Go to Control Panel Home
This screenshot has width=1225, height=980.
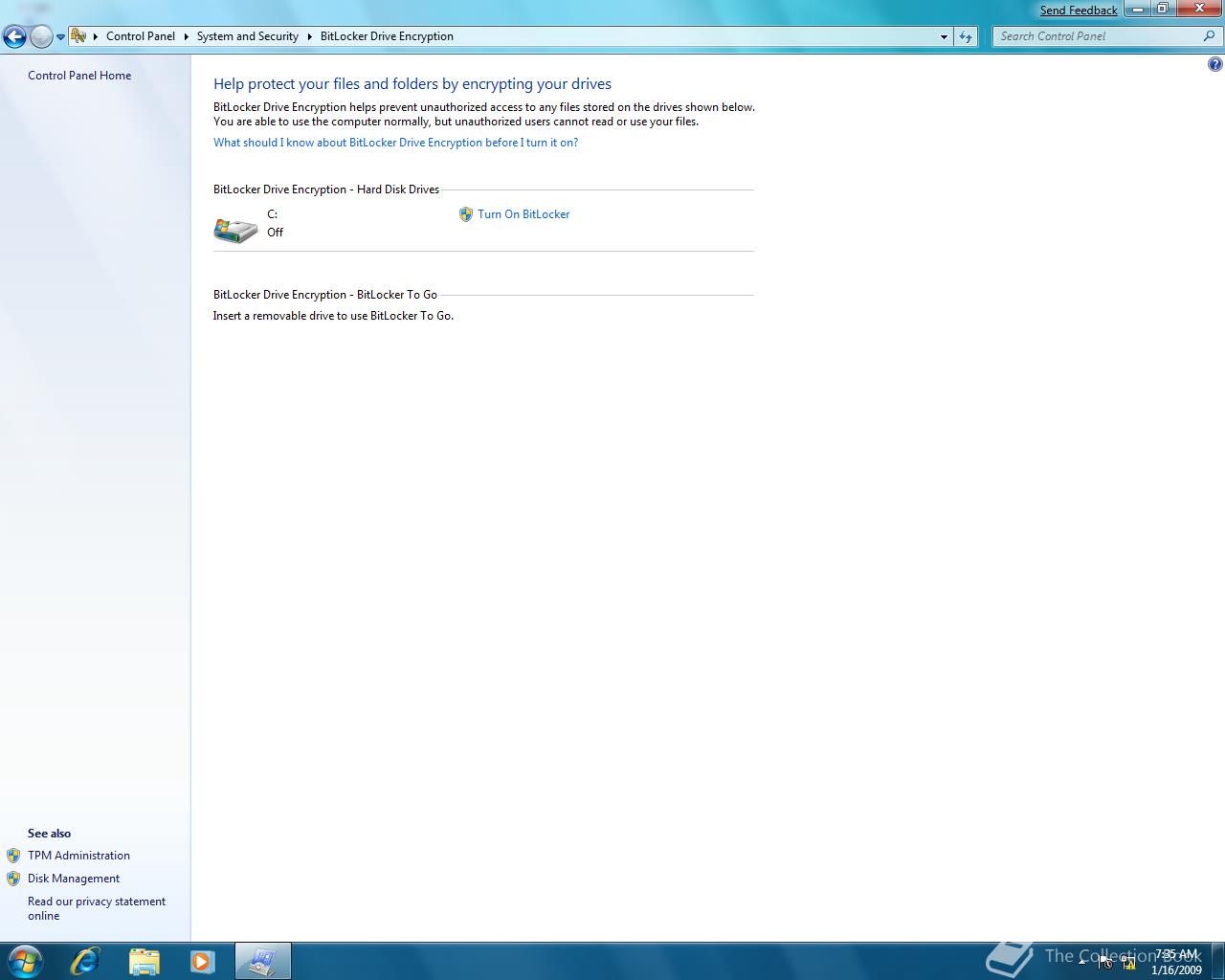(79, 76)
